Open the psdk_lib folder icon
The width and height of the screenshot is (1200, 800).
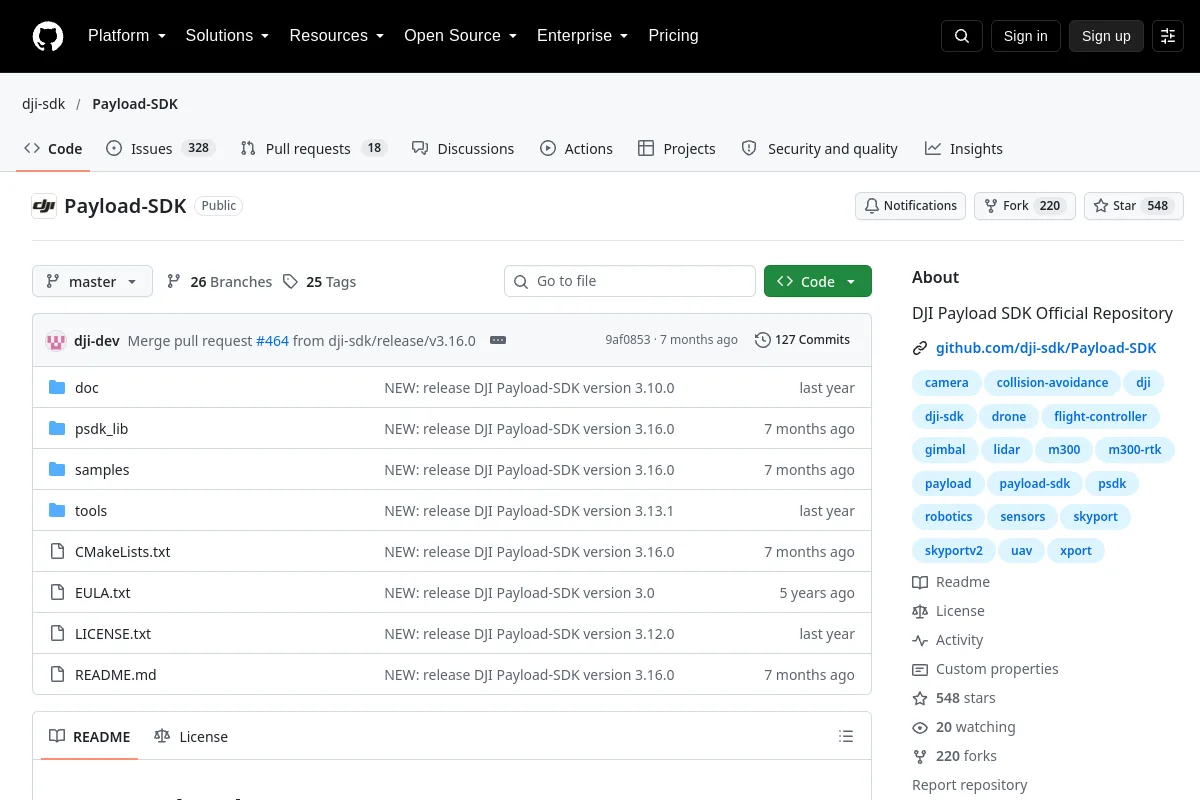[57, 429]
